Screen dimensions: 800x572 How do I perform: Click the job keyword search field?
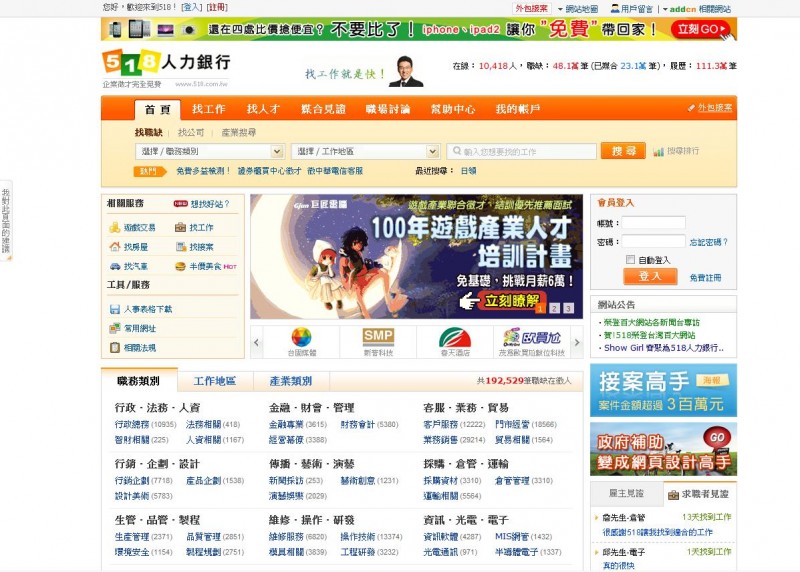pos(520,152)
